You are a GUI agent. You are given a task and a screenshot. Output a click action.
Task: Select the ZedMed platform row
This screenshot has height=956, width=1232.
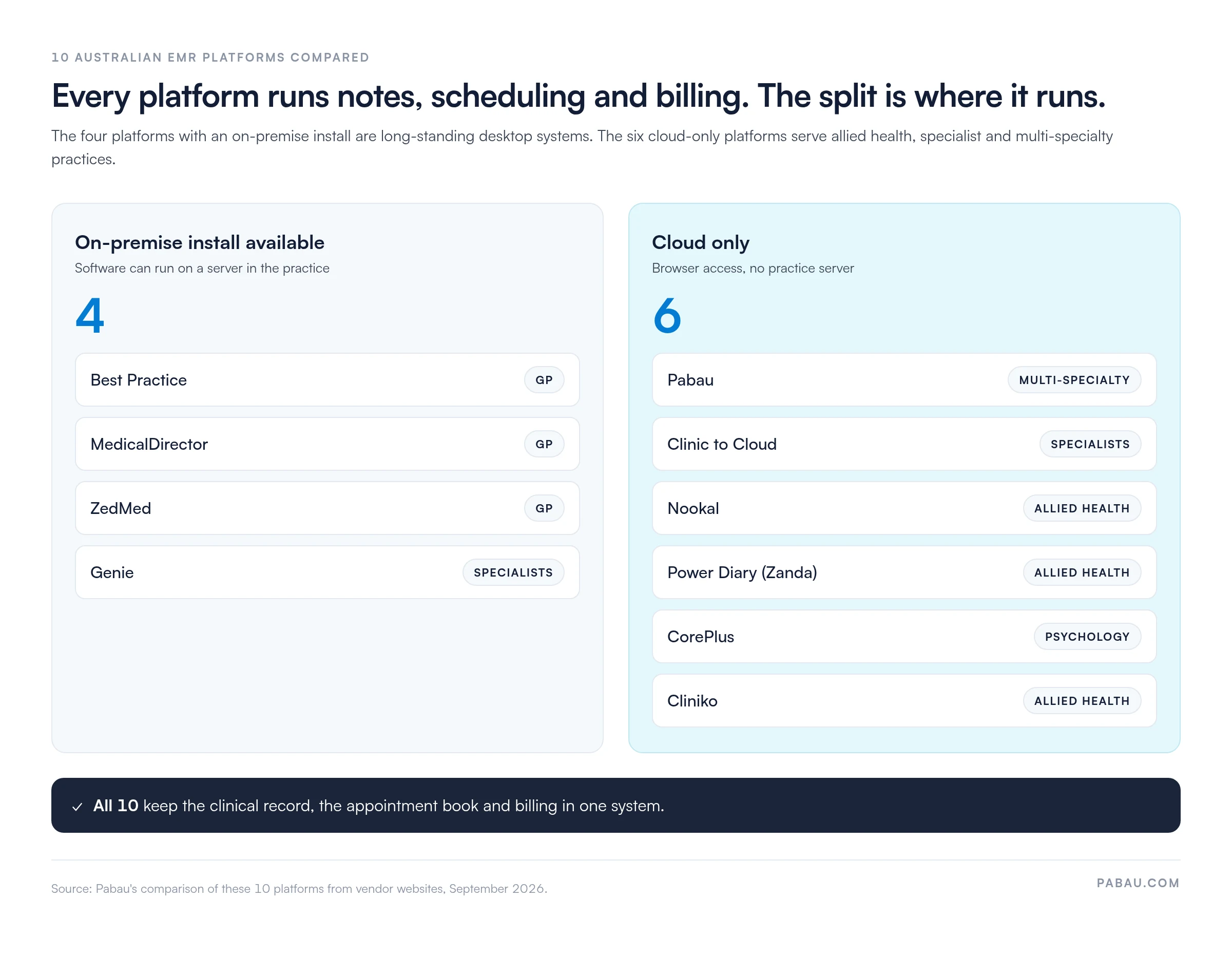click(327, 508)
